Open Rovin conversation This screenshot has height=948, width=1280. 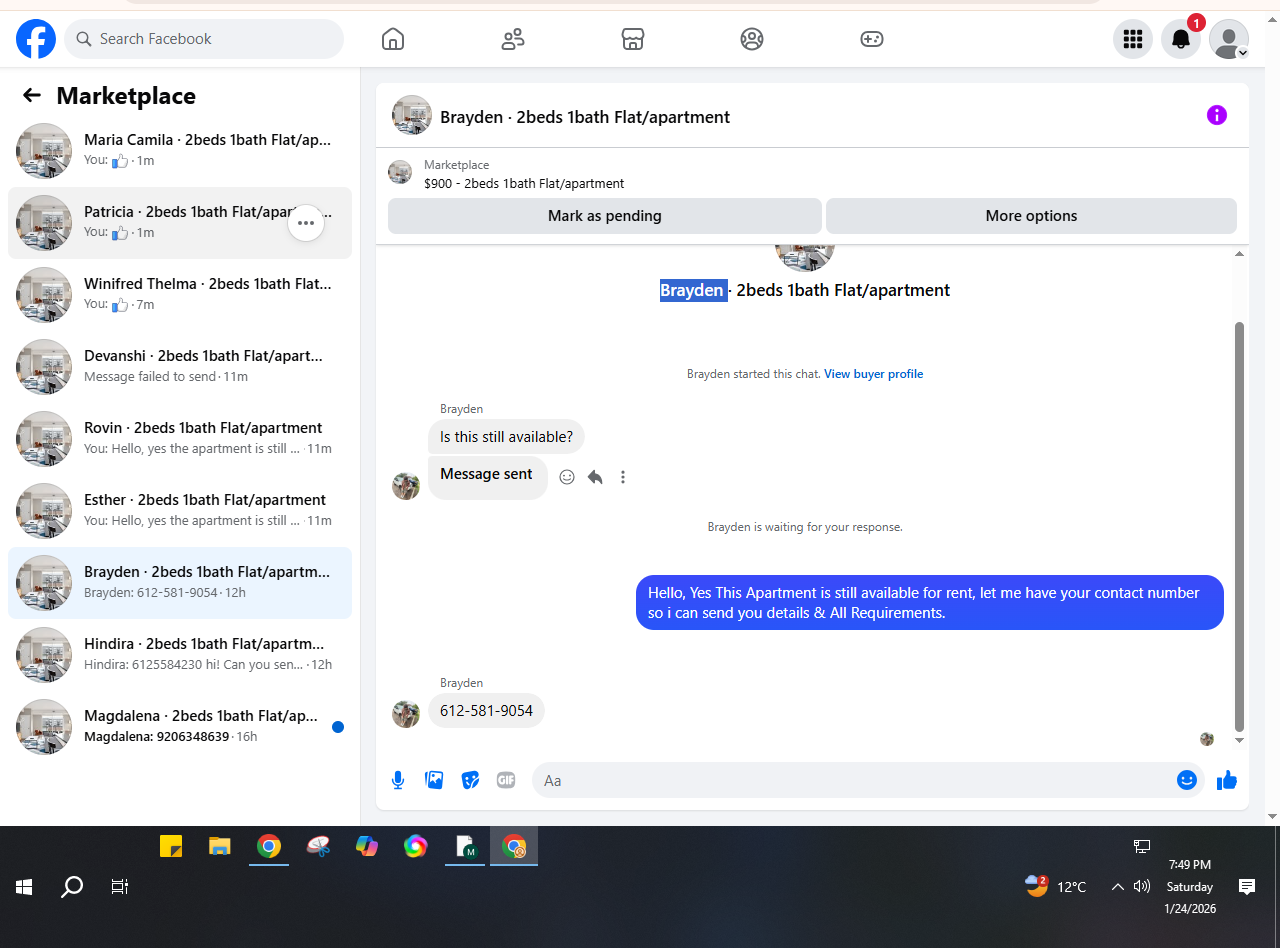180,439
